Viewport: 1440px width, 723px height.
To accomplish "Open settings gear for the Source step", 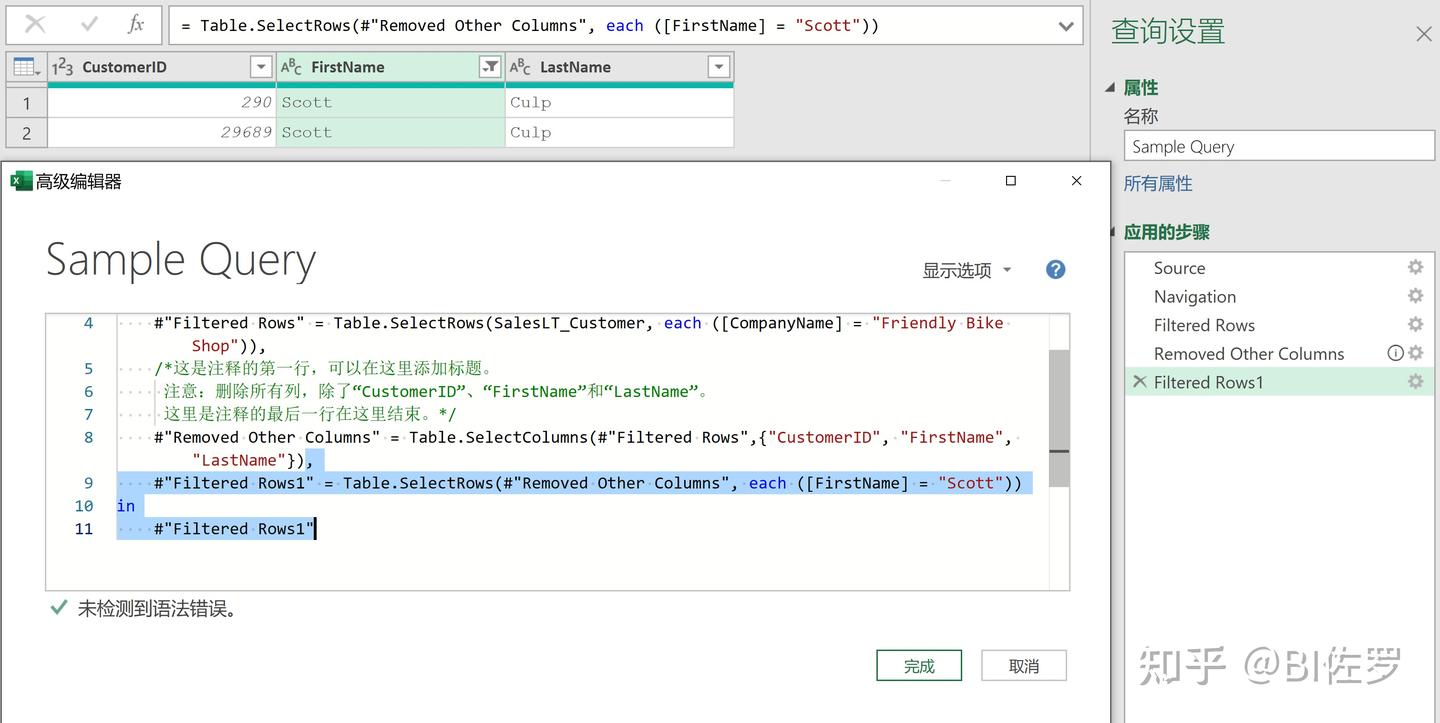I will point(1415,267).
